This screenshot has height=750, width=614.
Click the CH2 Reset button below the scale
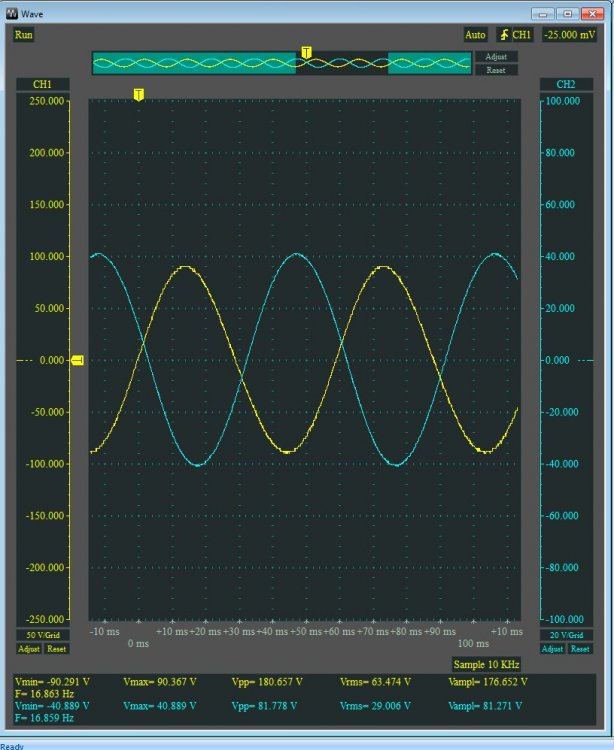click(580, 649)
